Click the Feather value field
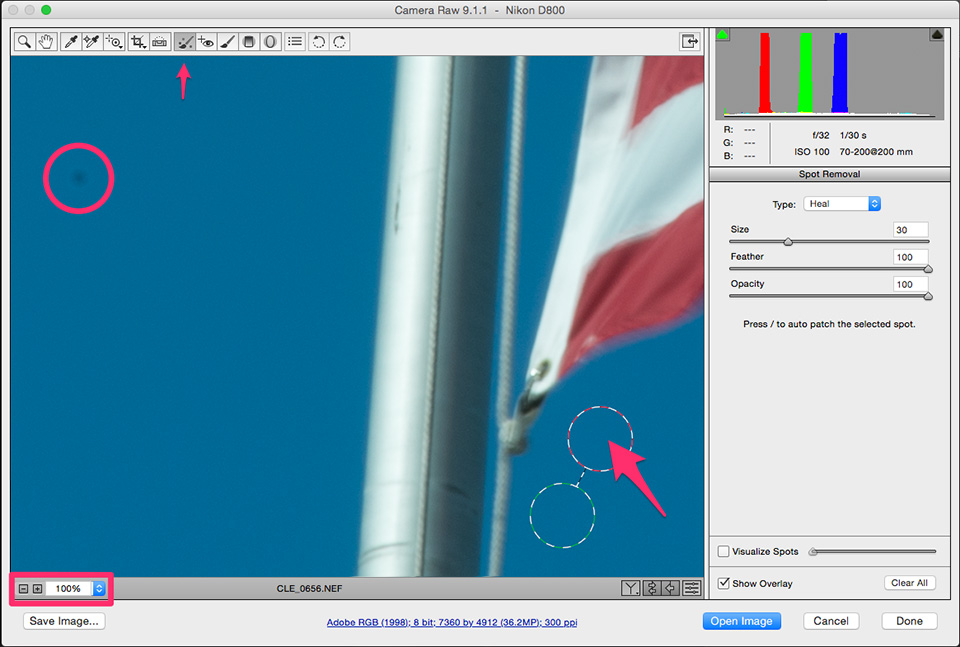 point(910,257)
